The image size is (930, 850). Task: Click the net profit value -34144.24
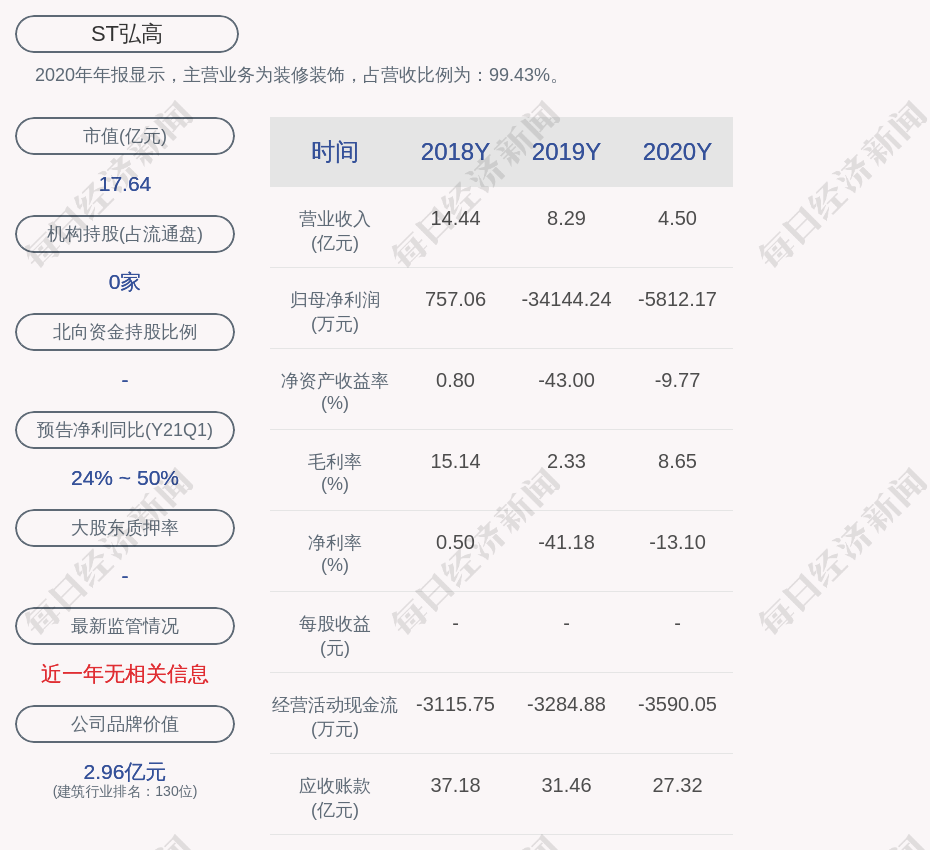(566, 299)
